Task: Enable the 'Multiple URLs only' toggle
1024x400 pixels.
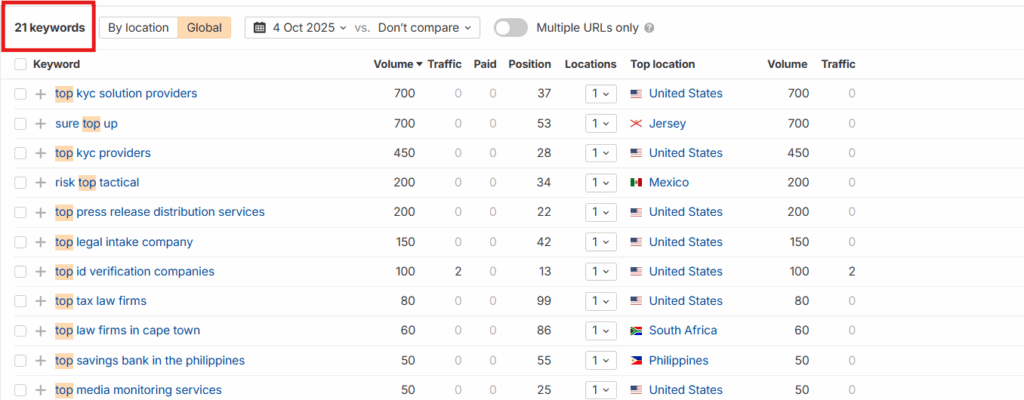Action: pos(510,28)
